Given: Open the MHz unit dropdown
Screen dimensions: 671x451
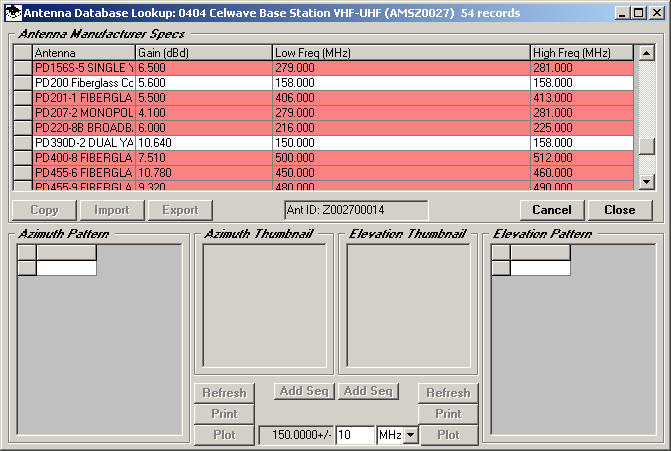Looking at the screenshot, I should (x=410, y=435).
